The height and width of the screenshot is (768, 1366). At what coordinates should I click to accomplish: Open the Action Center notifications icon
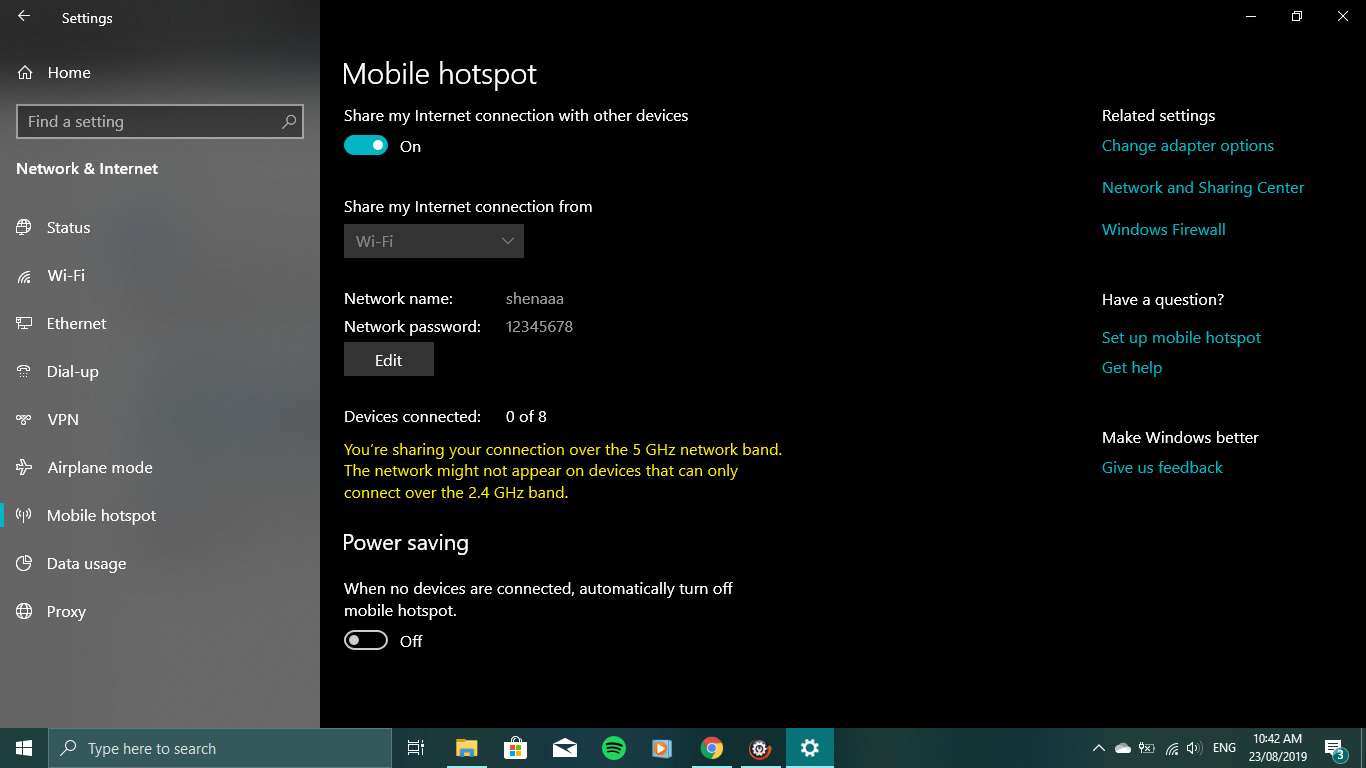(x=1335, y=748)
